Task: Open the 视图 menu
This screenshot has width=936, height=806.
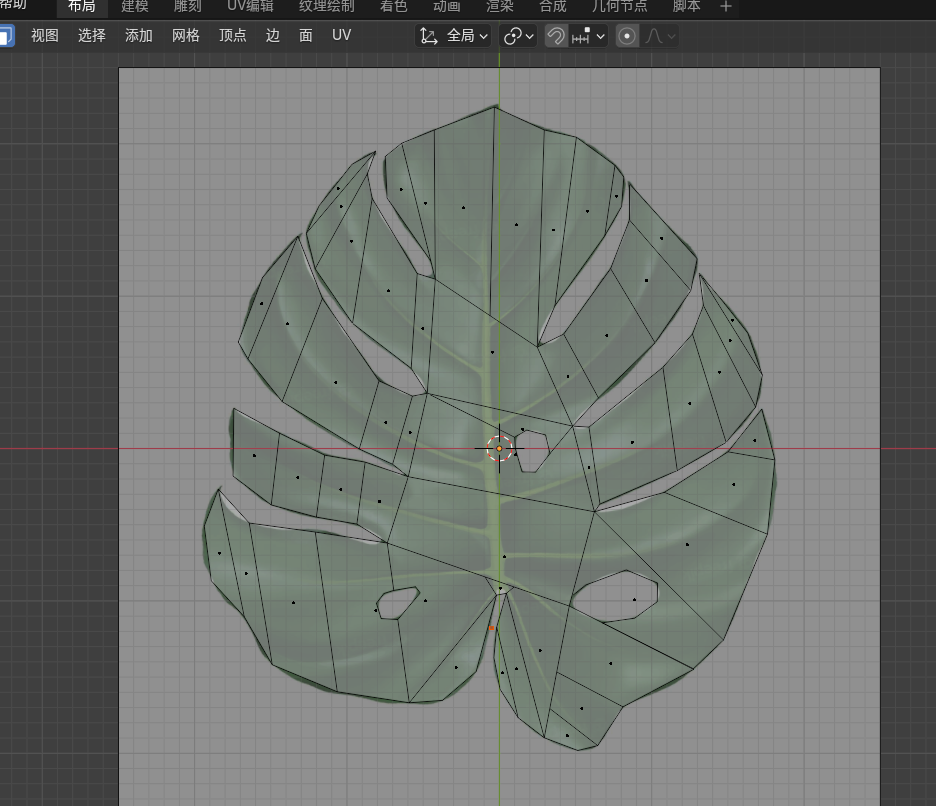Action: point(45,35)
